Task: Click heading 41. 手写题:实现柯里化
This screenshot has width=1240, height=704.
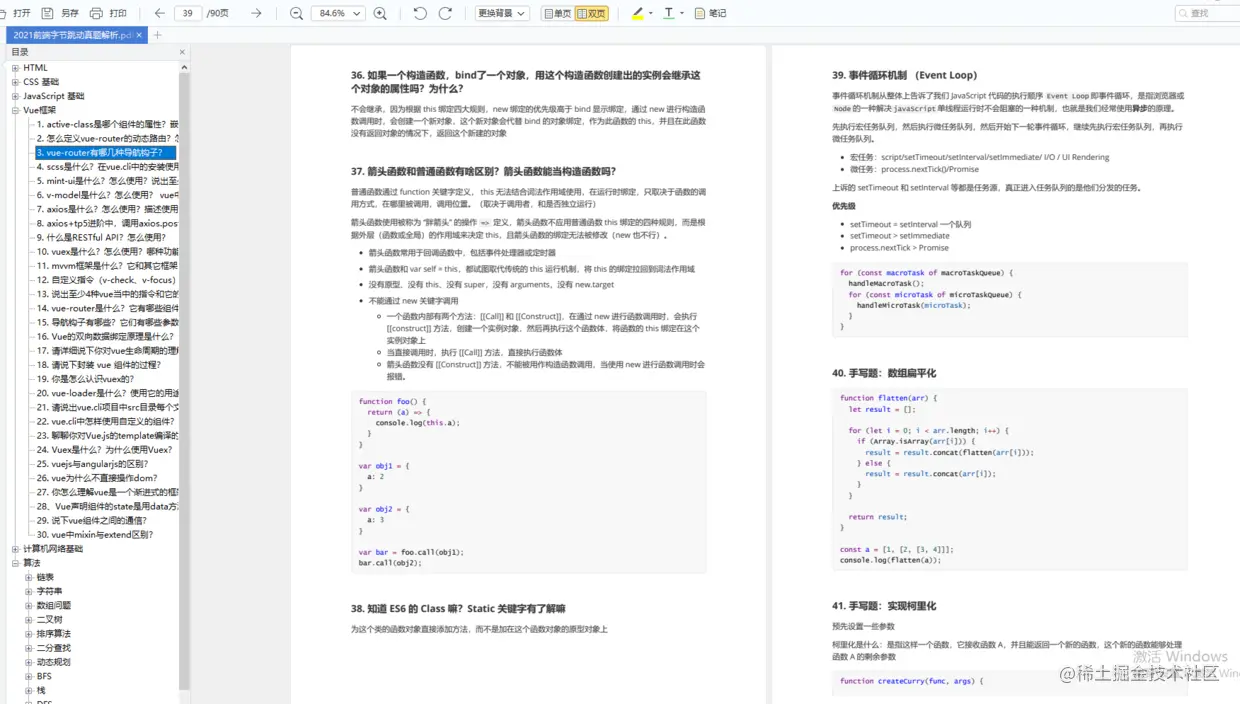Action: click(x=884, y=606)
